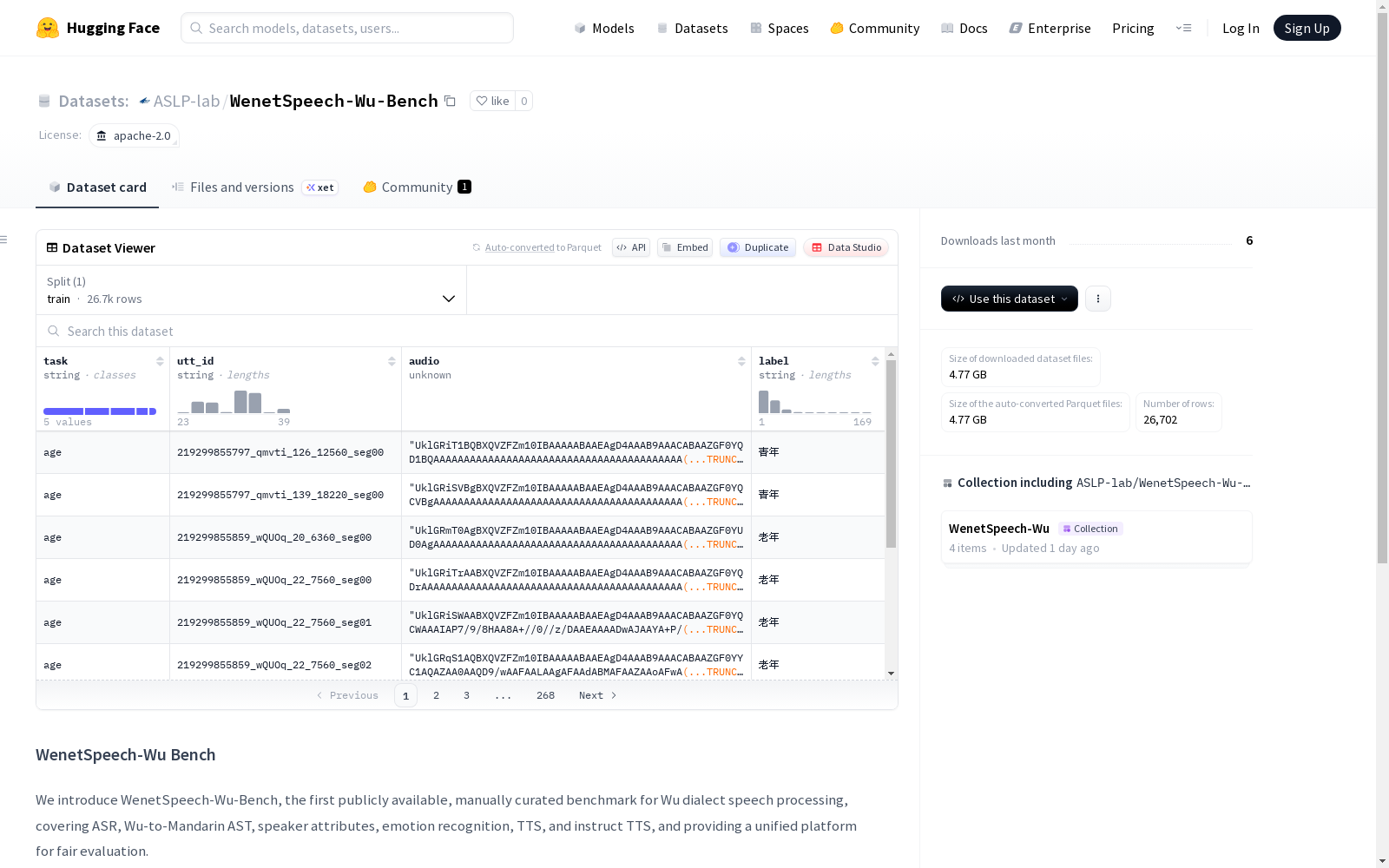Screen dimensions: 1389x868
Task: Click the three-dot options button beside Use this dataset
Action: pyautogui.click(x=1098, y=299)
